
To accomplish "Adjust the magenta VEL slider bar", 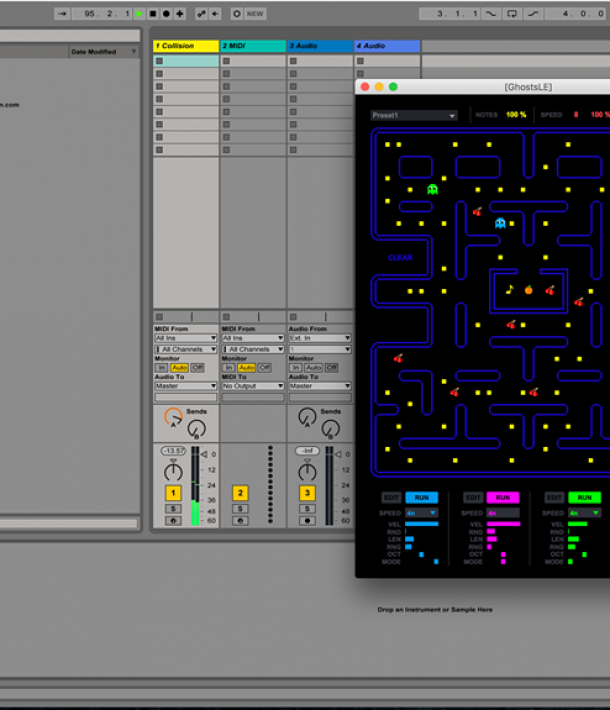I will (x=503, y=524).
